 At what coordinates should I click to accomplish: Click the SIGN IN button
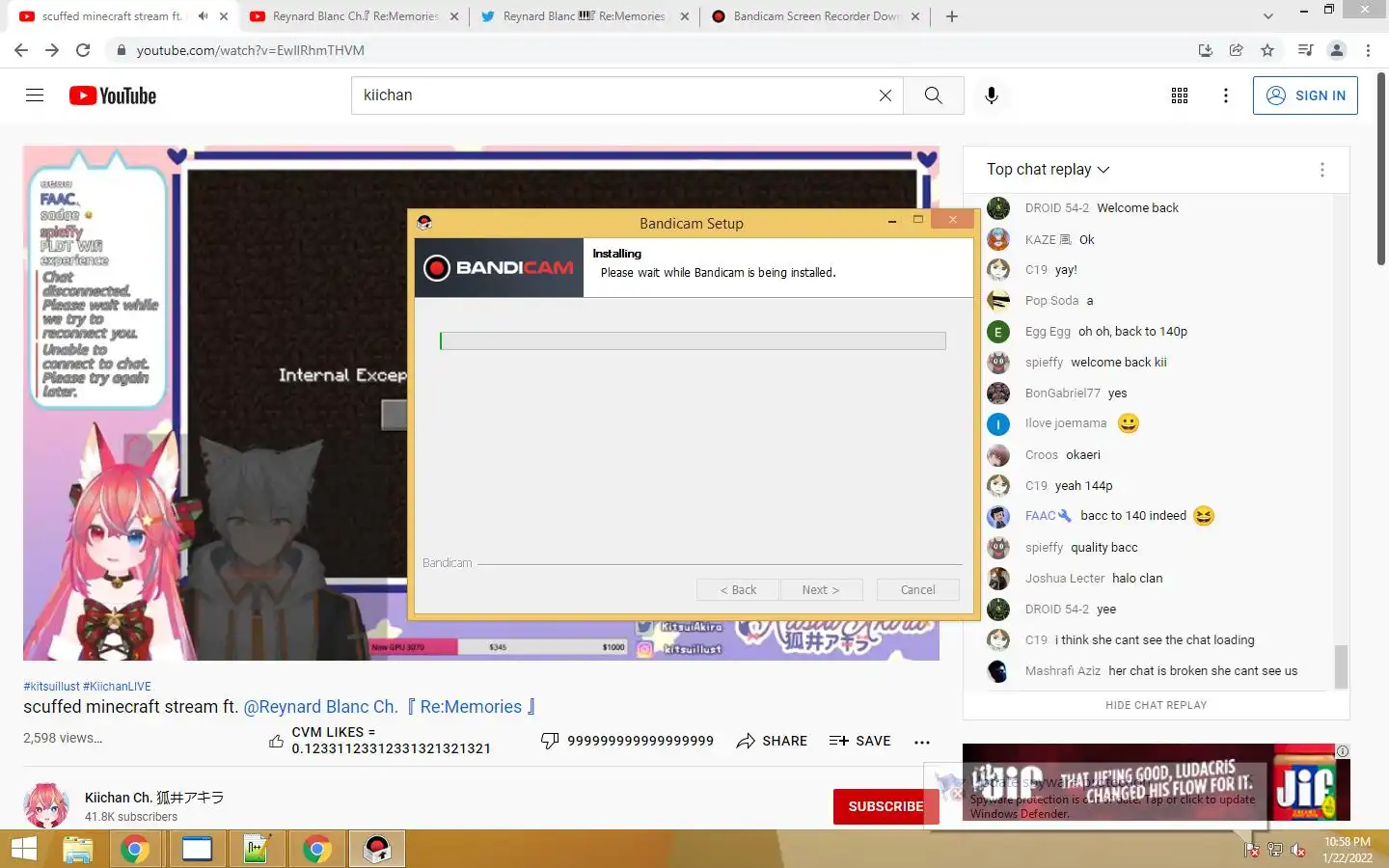coord(1305,95)
